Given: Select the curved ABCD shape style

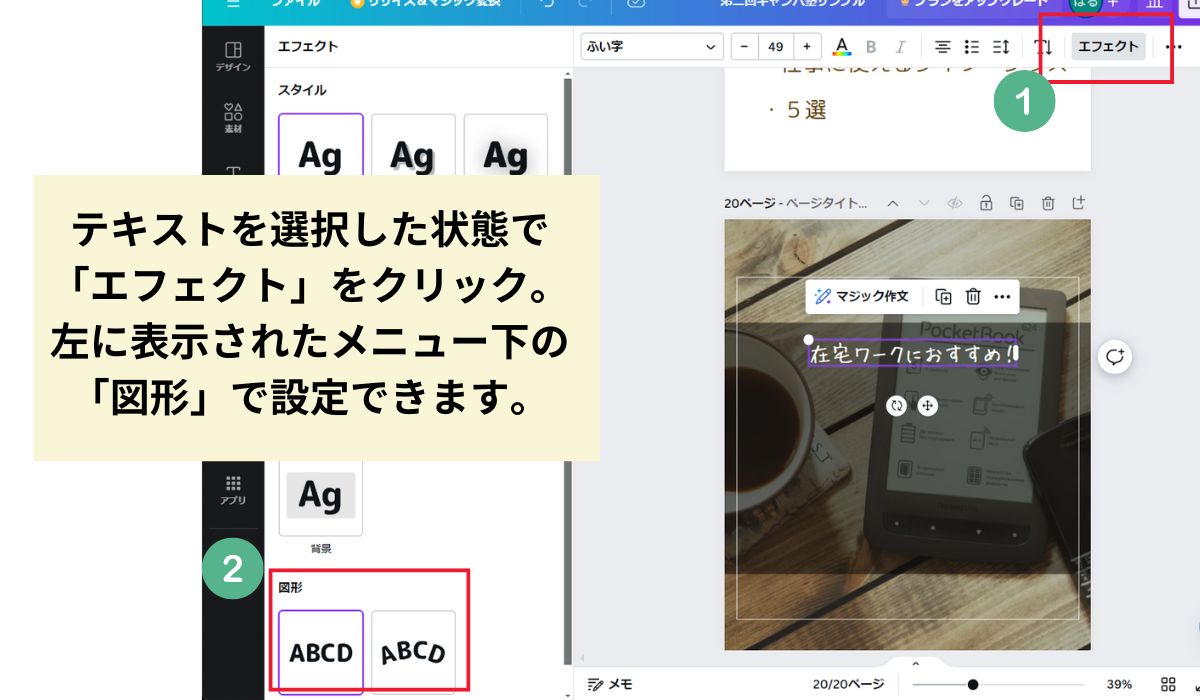Looking at the screenshot, I should click(x=413, y=652).
